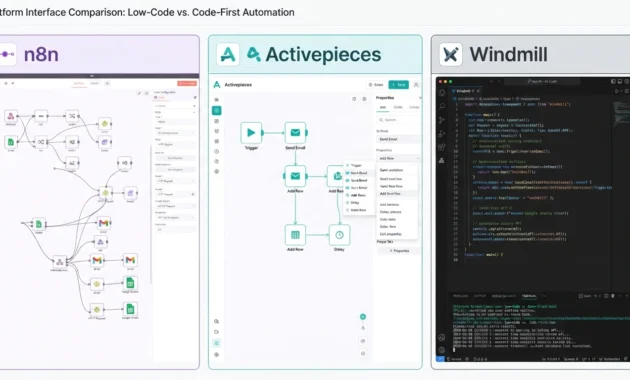Open Search in the Windmill editor activity bar

(x=442, y=106)
